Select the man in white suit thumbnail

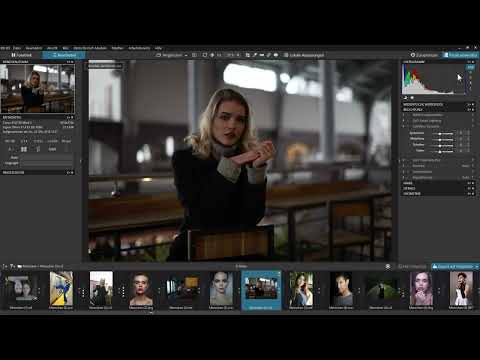coord(461,289)
